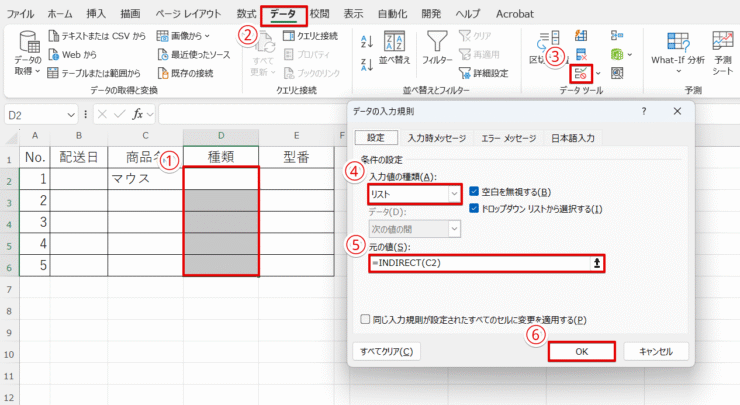Image resolution: width=740 pixels, height=405 pixels.
Task: Switch to the 表示 ribbon tab
Action: pyautogui.click(x=353, y=14)
